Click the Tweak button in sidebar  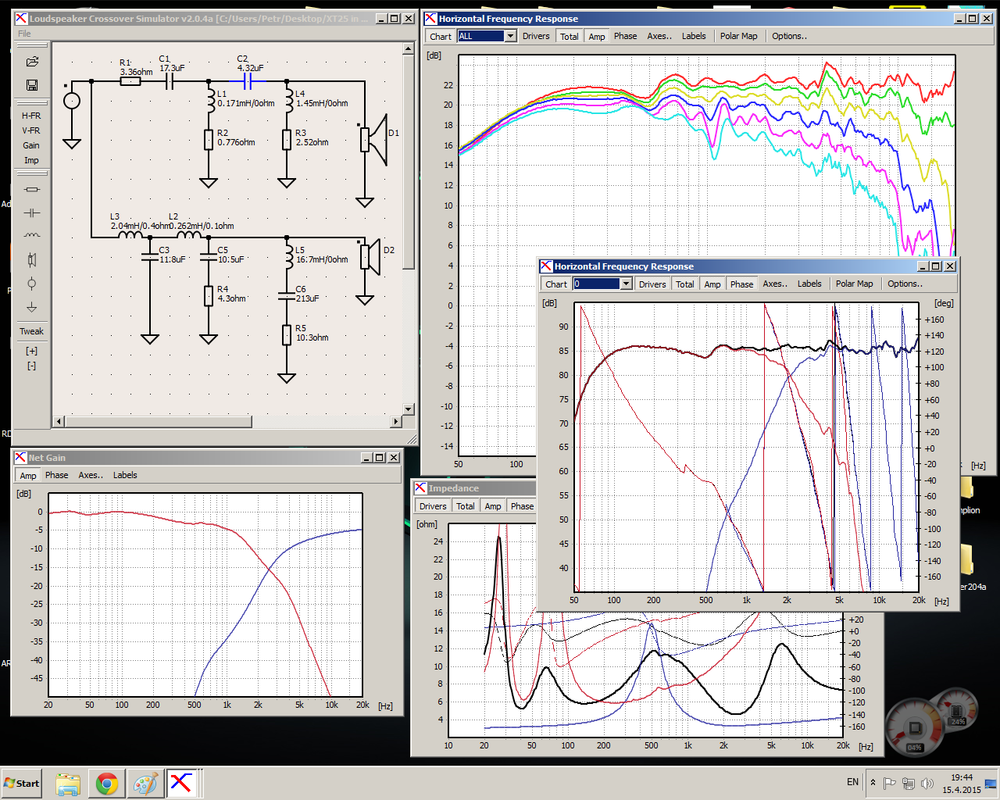31,331
